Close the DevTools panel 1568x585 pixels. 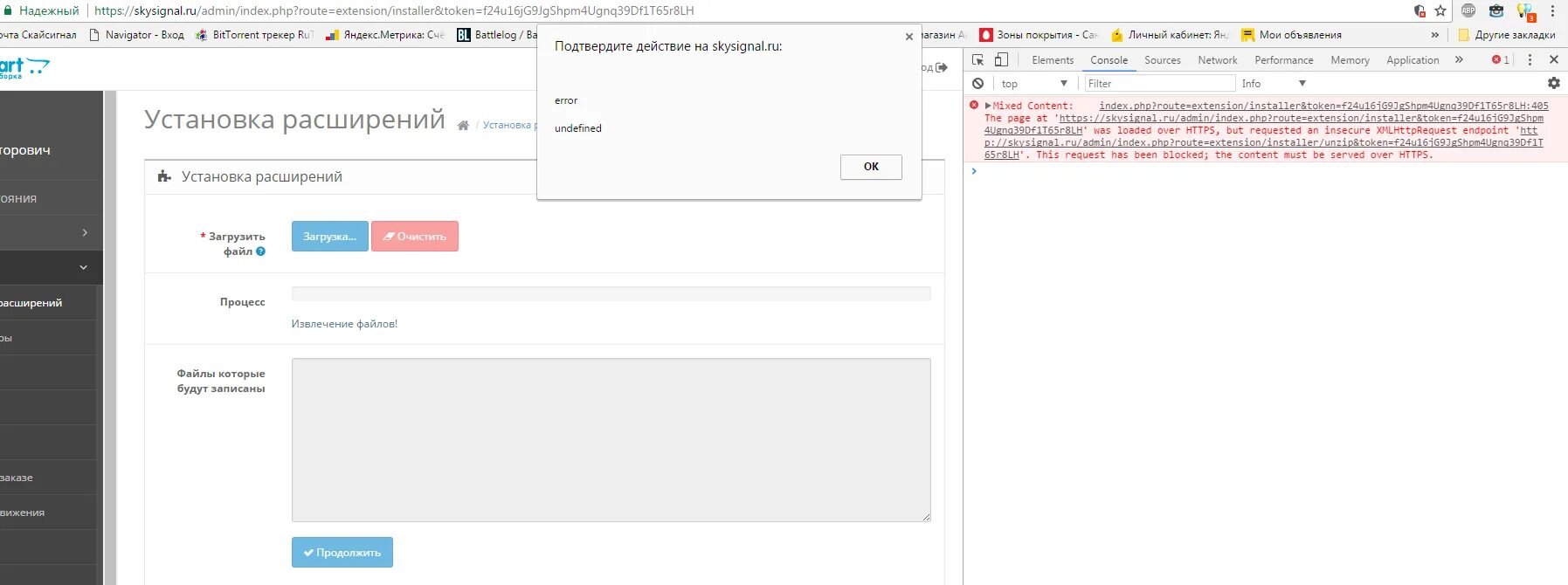tap(1553, 59)
